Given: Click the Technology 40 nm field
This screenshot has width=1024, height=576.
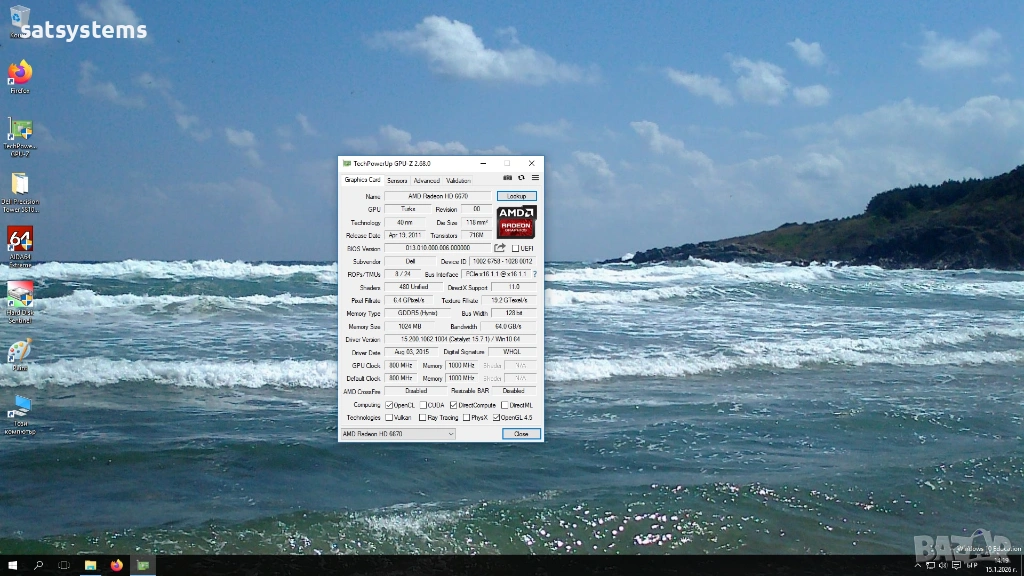Looking at the screenshot, I should coord(404,222).
